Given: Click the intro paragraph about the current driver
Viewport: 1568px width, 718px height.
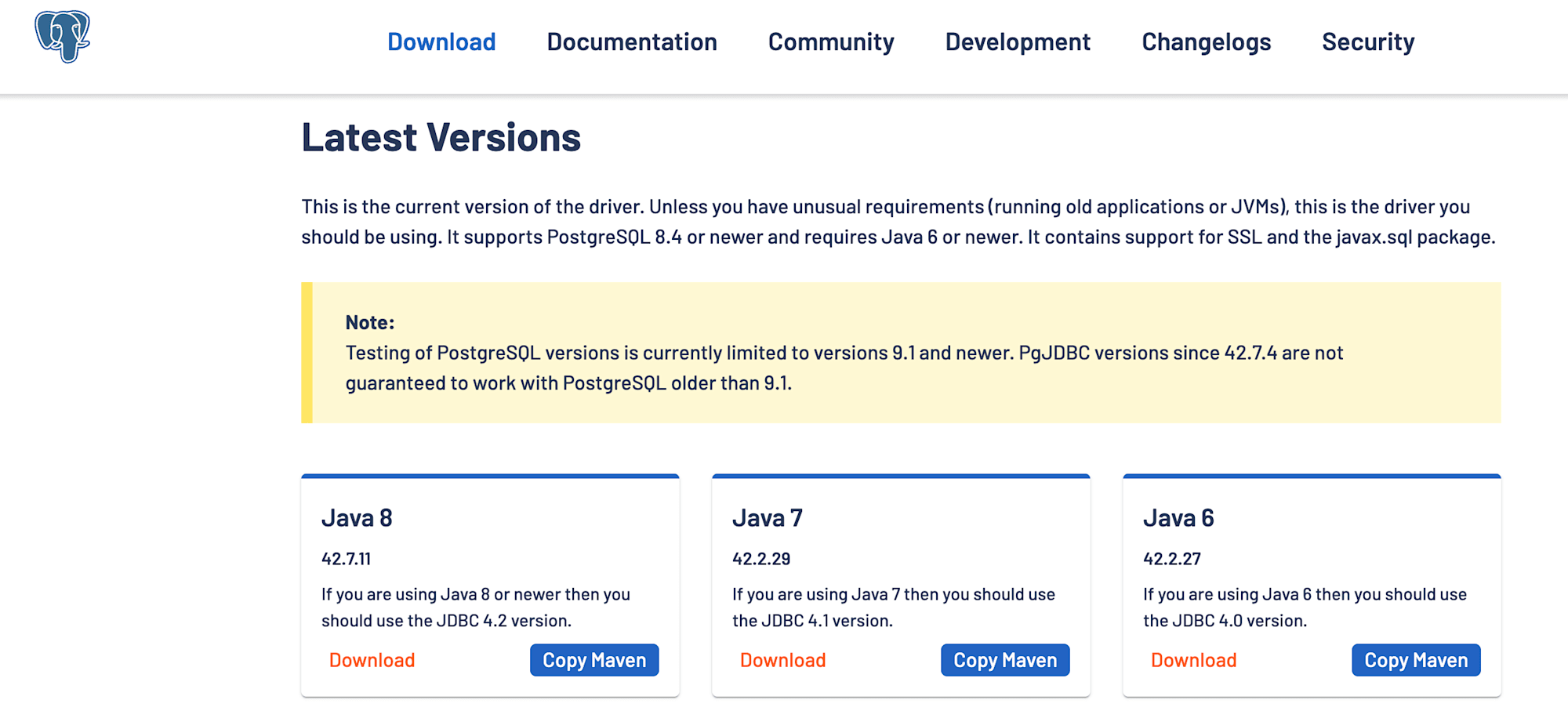Looking at the screenshot, I should click(898, 222).
